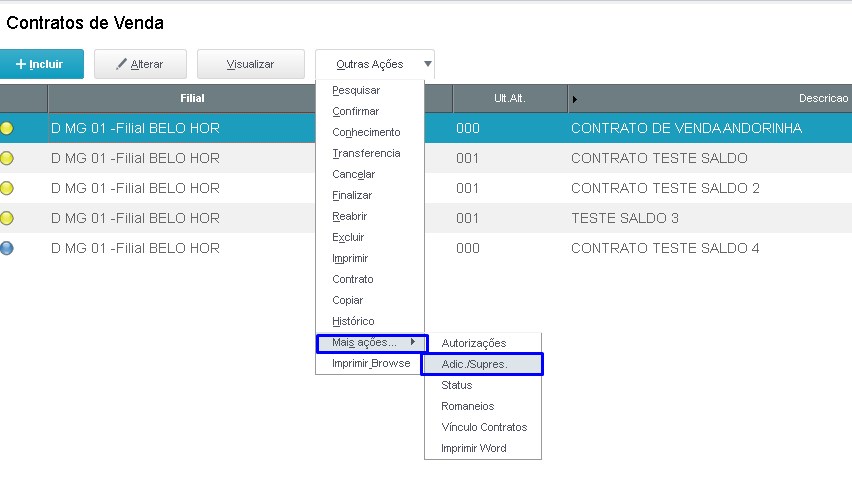Select CONTRATO DE VENDA ANDORINHA description
Image resolution: width=852 pixels, height=497 pixels.
[686, 128]
